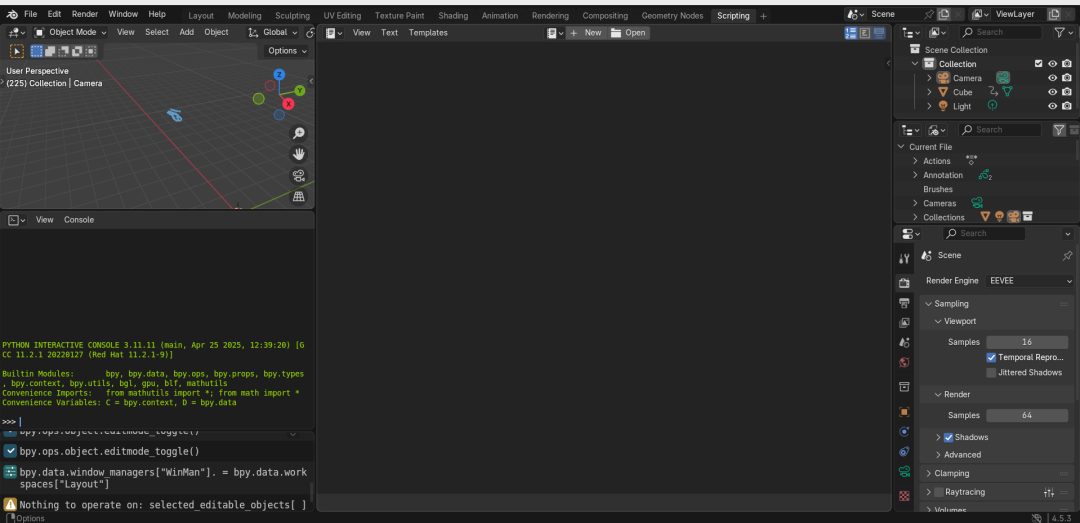This screenshot has width=1080, height=523.
Task: Open the View Layer properties tab
Action: 904,322
